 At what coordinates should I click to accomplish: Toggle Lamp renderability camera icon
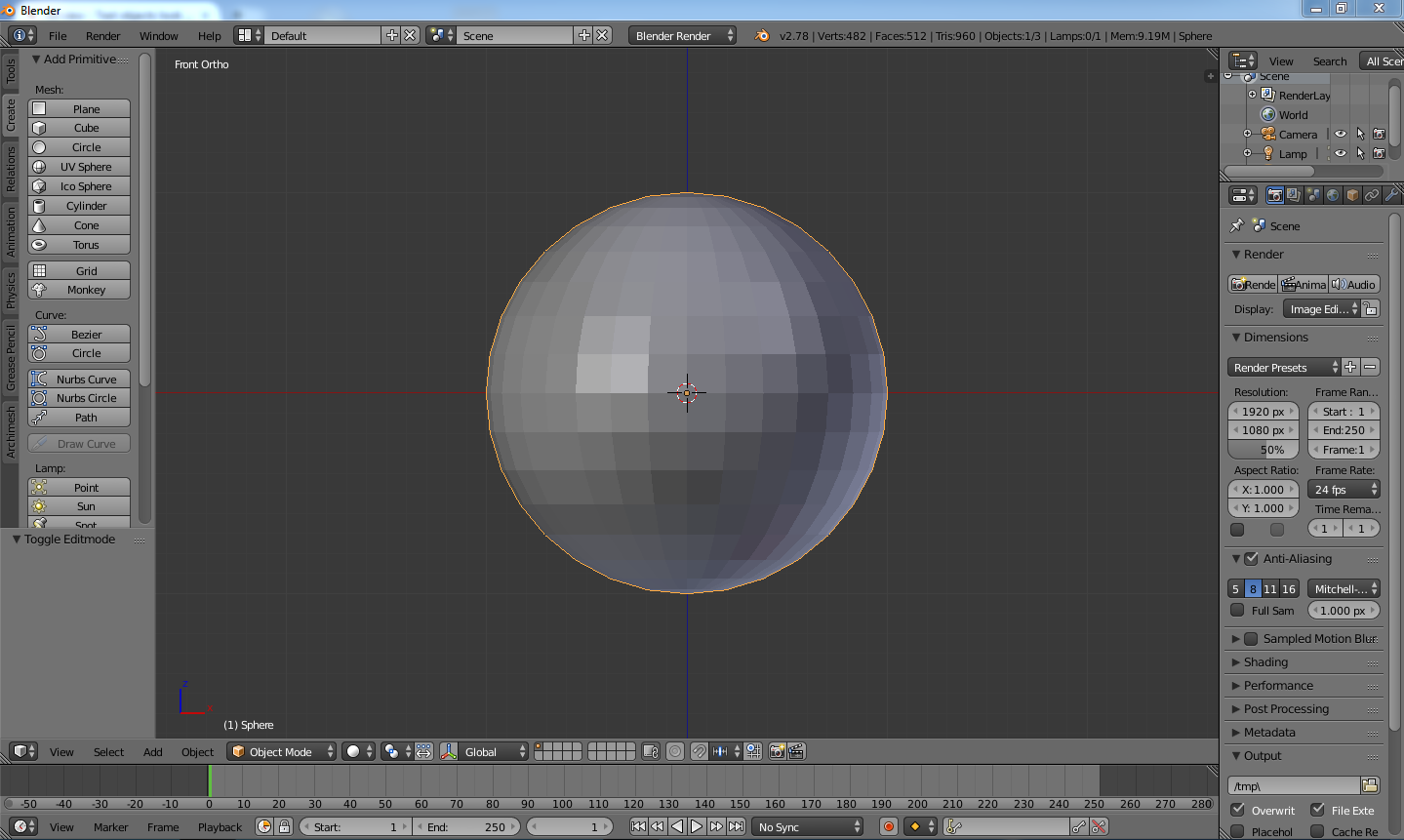(1379, 153)
